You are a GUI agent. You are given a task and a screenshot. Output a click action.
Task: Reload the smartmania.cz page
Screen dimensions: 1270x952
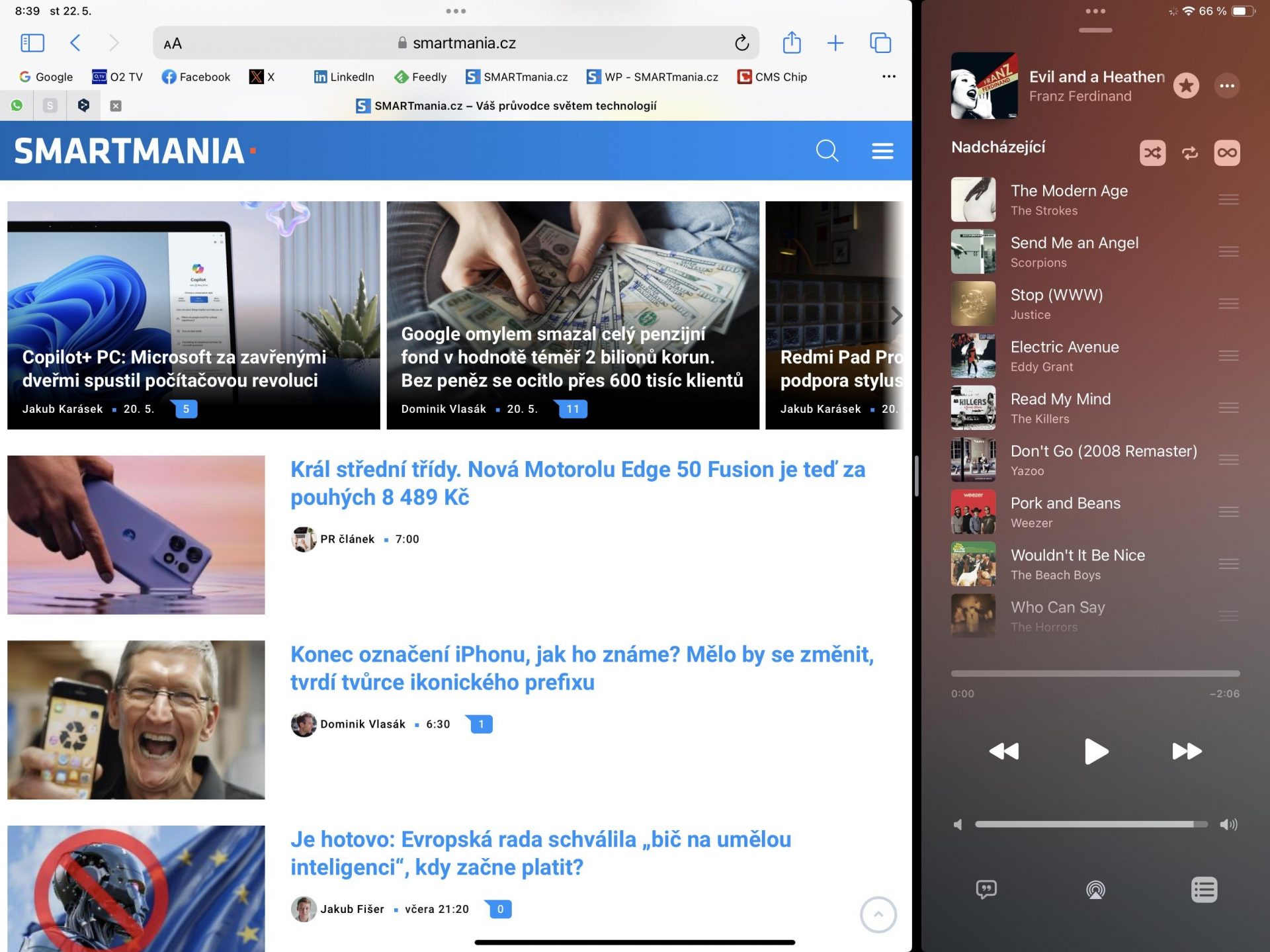(x=741, y=43)
